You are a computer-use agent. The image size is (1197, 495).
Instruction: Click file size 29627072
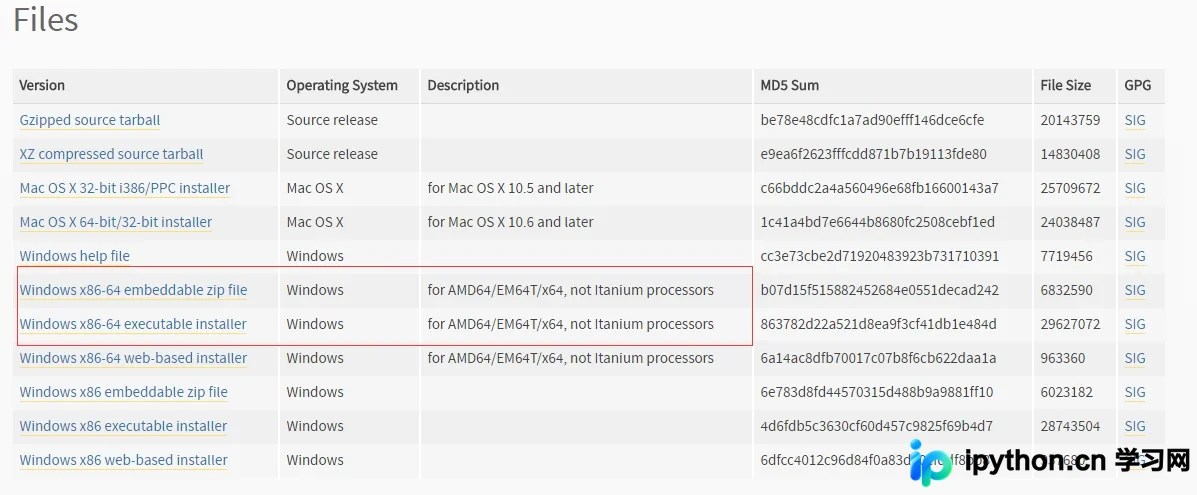tap(1070, 324)
